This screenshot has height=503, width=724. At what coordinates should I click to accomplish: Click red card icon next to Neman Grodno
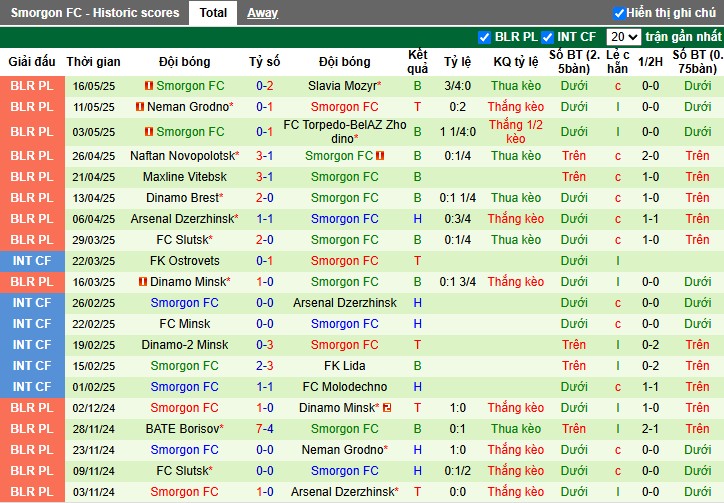(x=139, y=107)
